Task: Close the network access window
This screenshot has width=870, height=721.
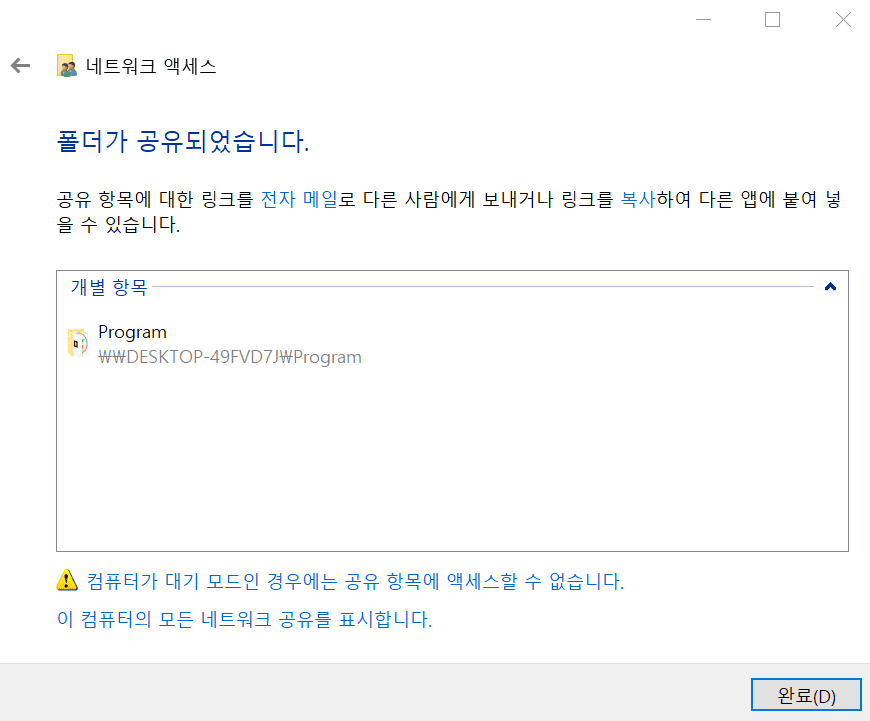Action: coord(842,20)
